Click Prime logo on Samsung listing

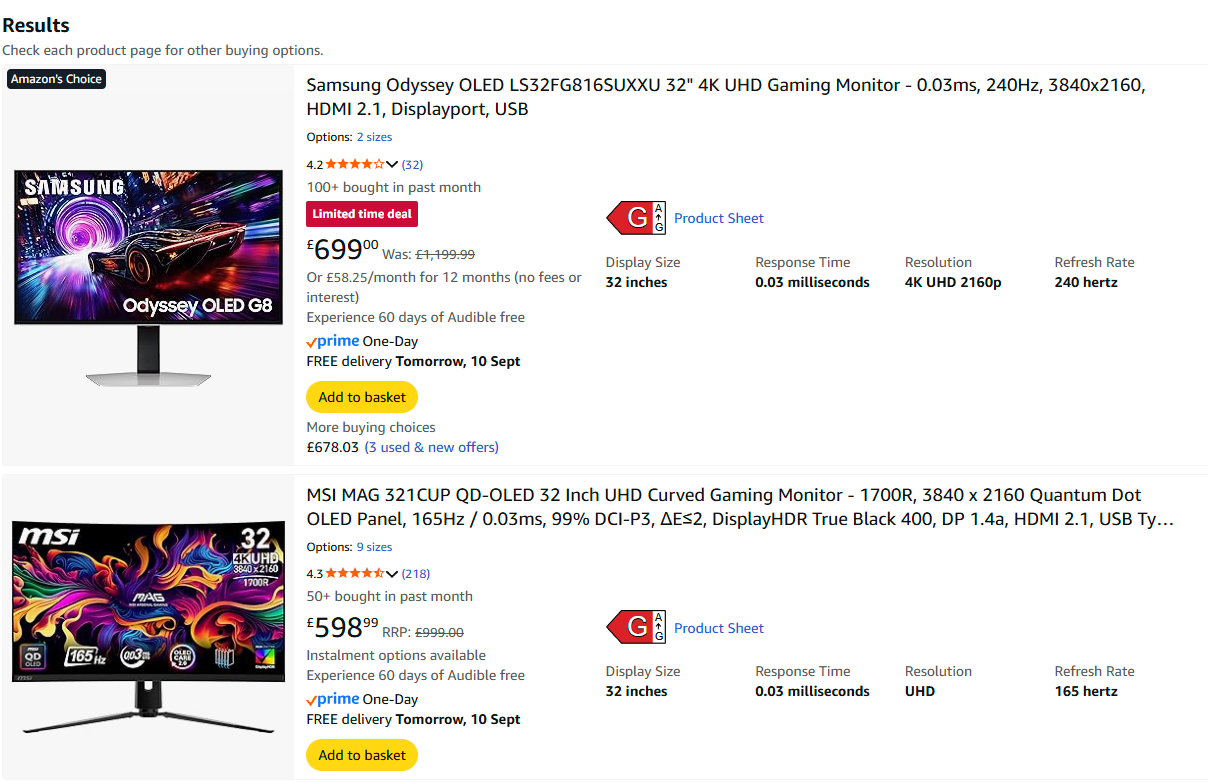(333, 341)
